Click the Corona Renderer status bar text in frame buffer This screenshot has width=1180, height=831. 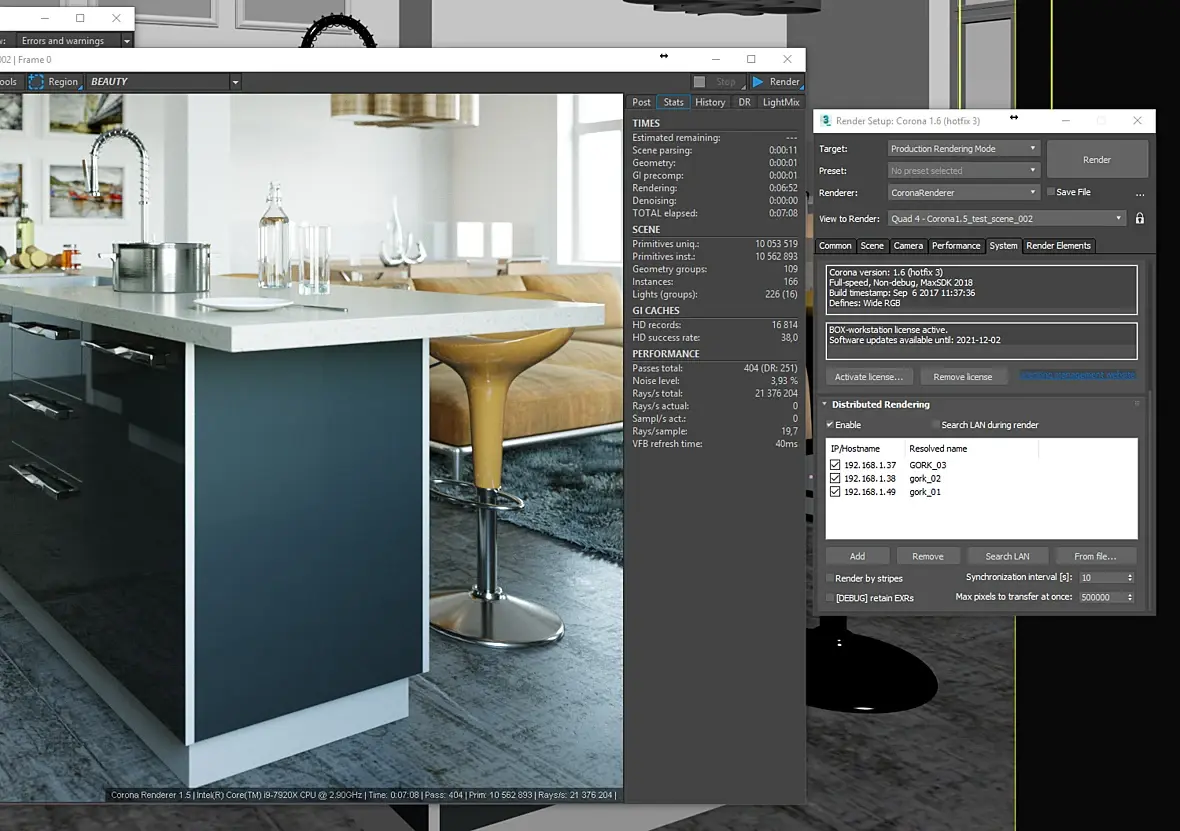(x=363, y=795)
